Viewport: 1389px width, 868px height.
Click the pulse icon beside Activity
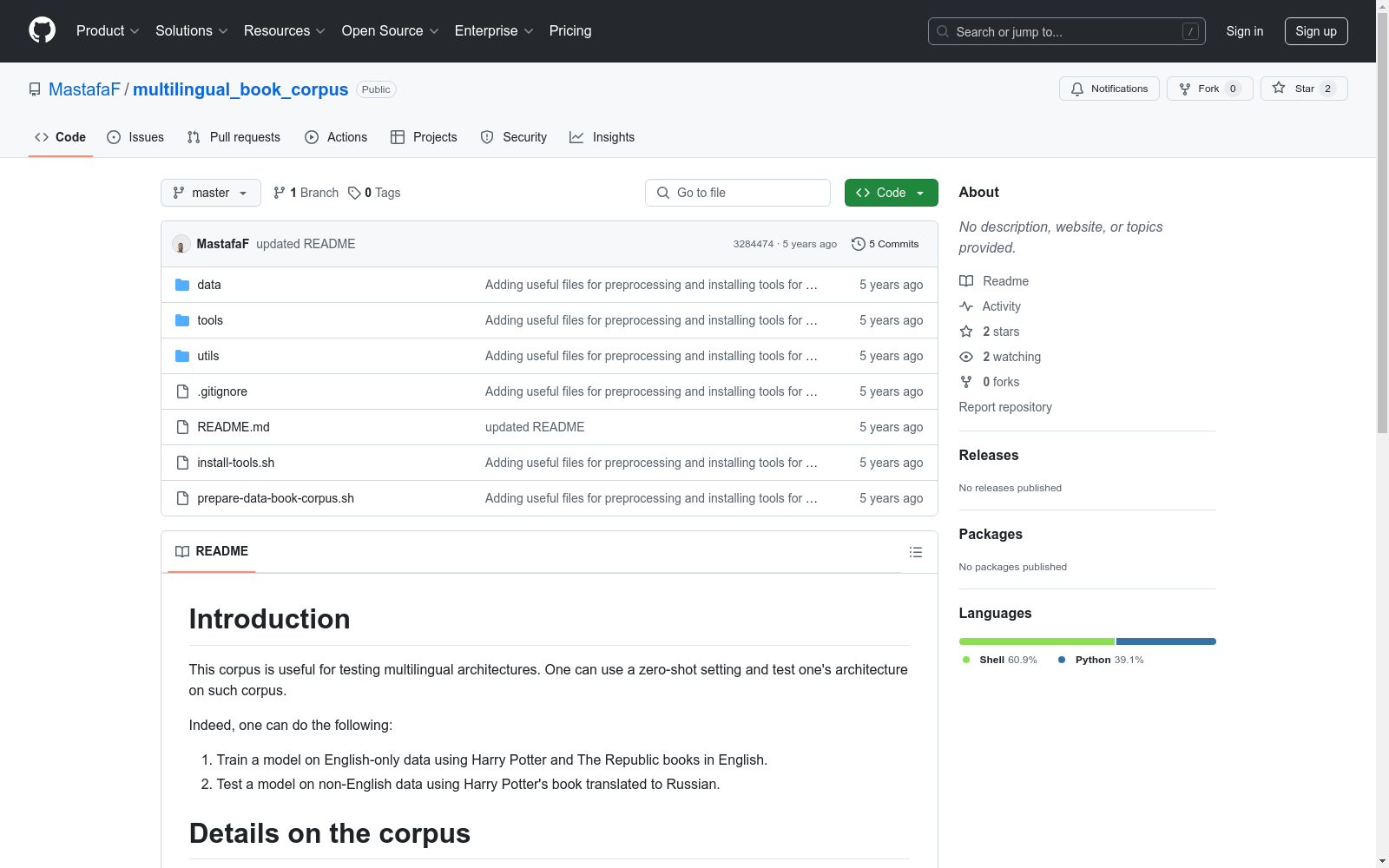[x=966, y=306]
